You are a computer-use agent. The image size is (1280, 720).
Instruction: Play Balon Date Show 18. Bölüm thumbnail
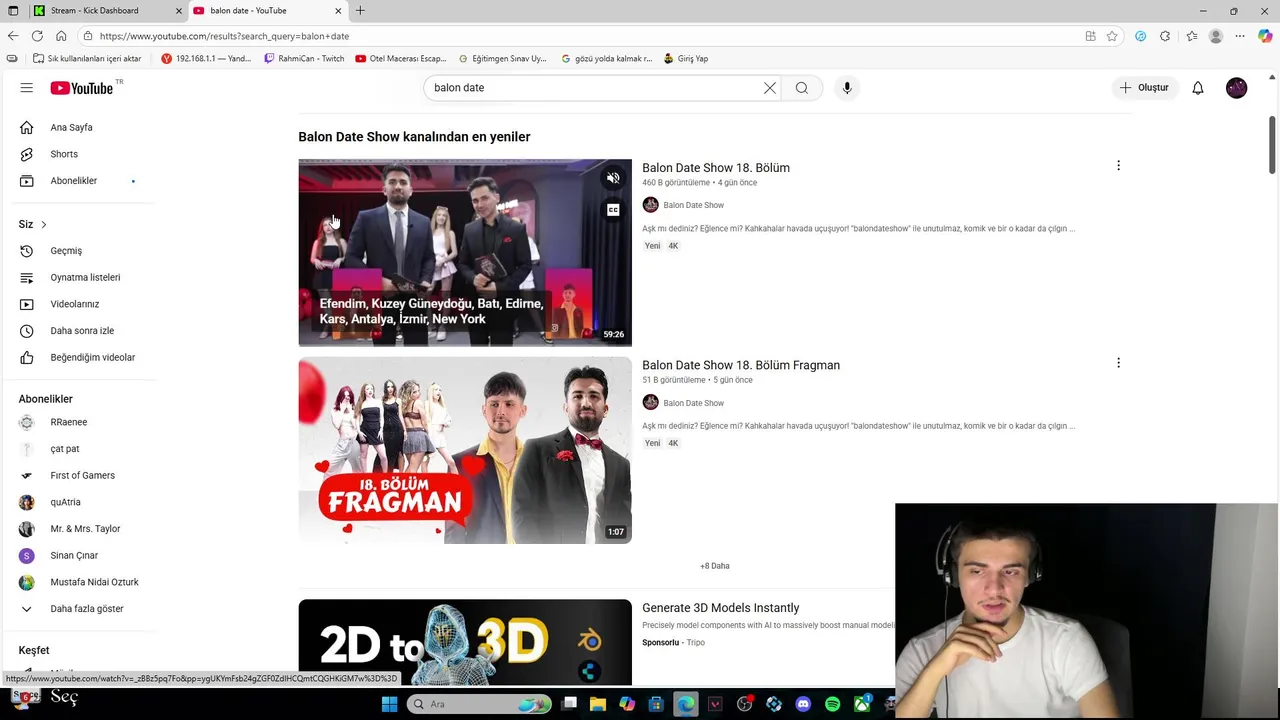click(x=465, y=252)
